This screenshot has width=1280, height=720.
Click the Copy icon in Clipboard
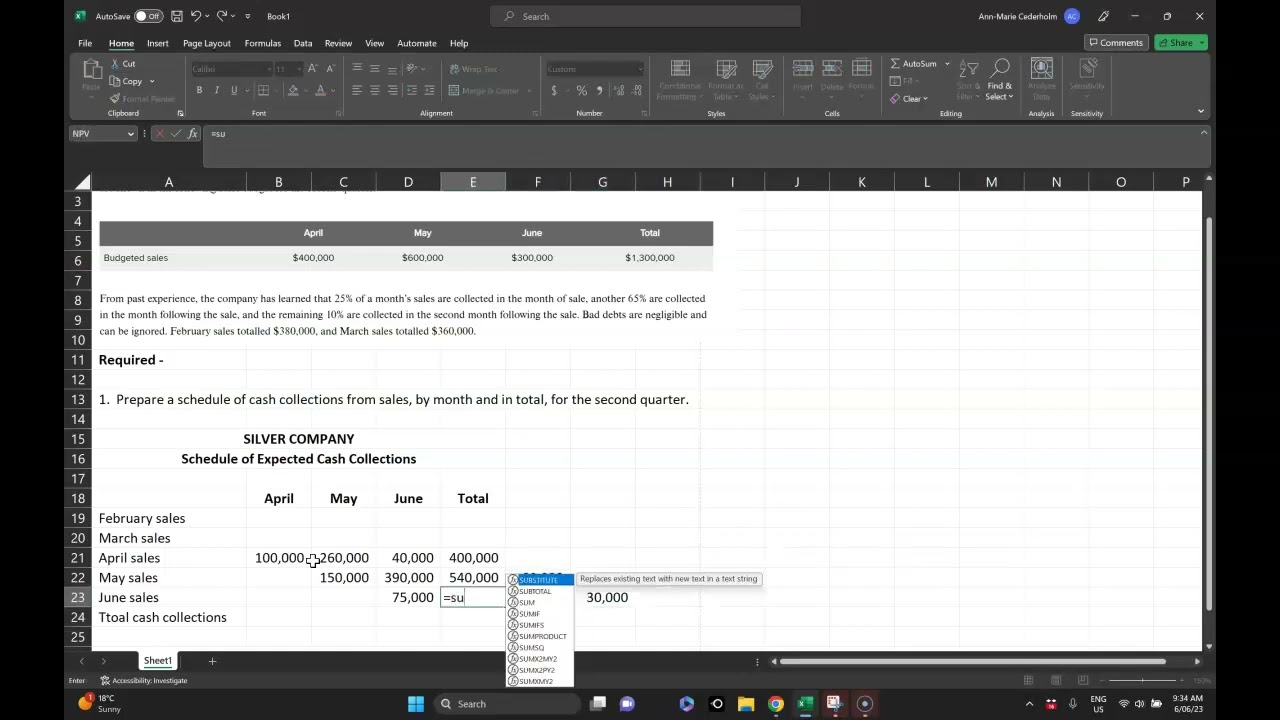[116, 81]
